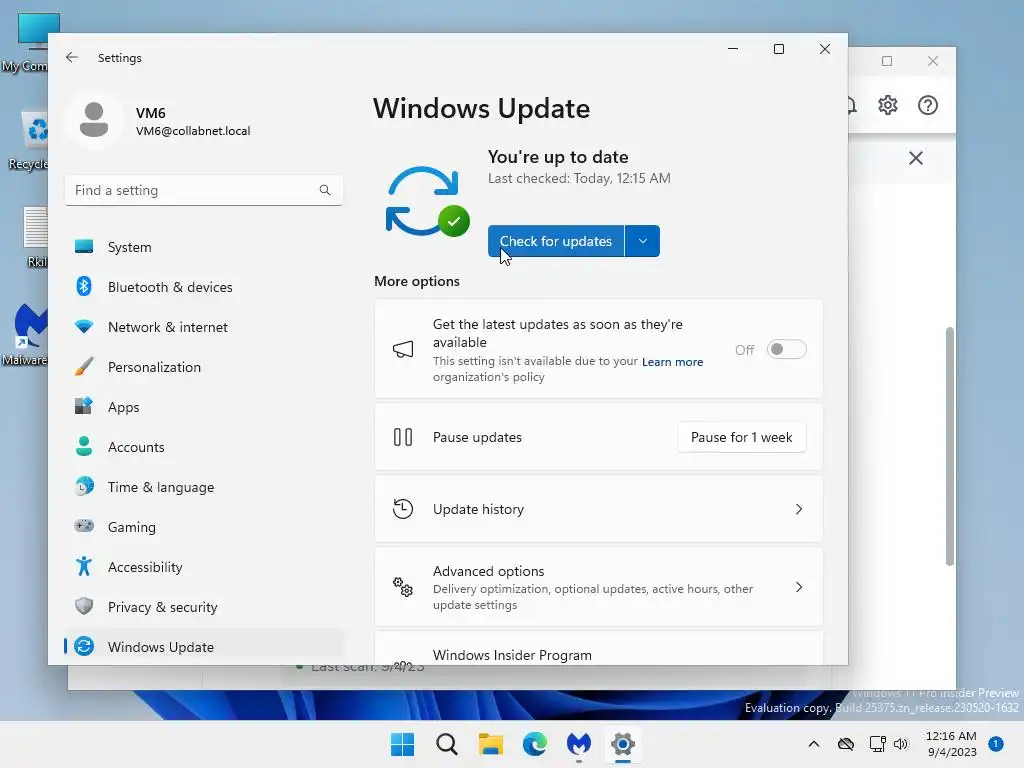Viewport: 1024px width, 768px height.
Task: Open Bluetooth & devices category
Action: click(204, 287)
